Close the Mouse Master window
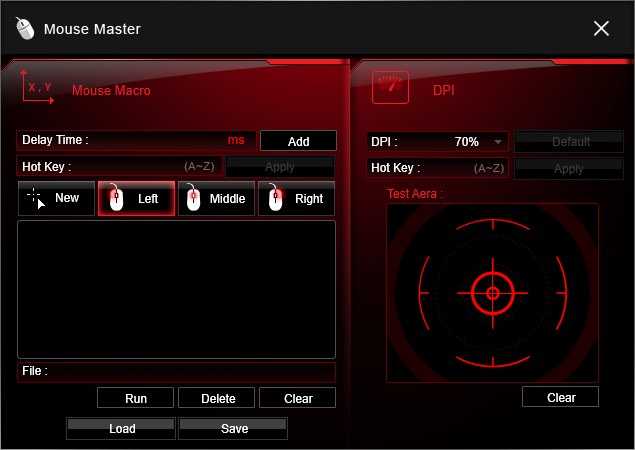This screenshot has height=450, width=635. coord(601,28)
